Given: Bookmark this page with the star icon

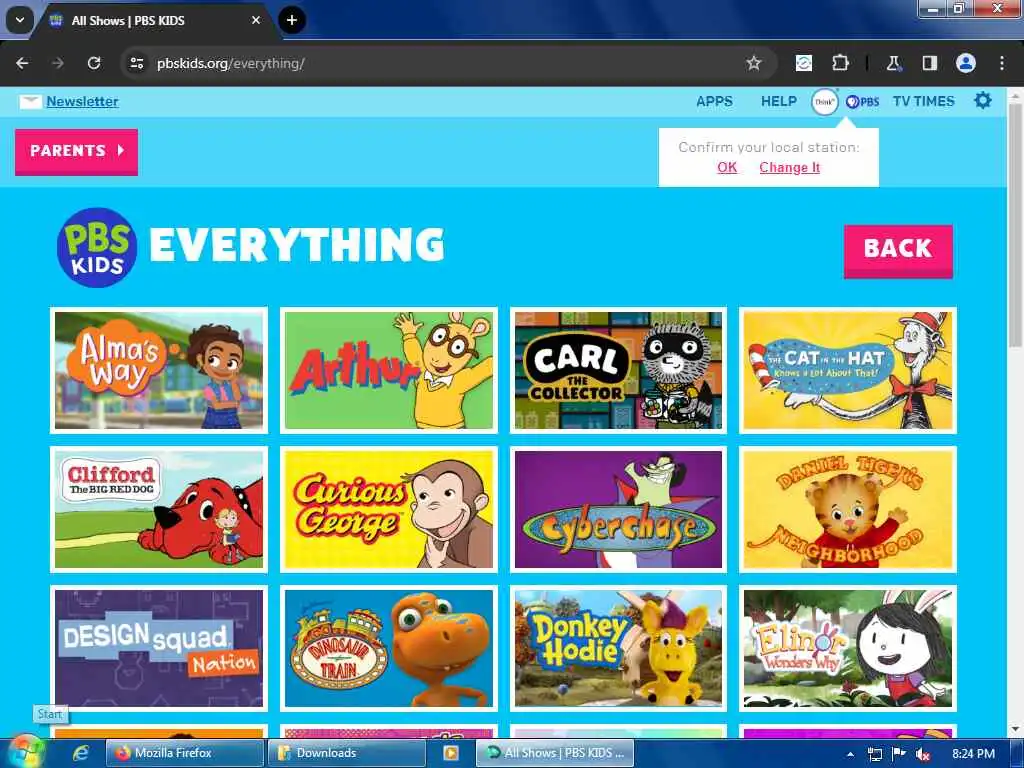Looking at the screenshot, I should point(754,63).
